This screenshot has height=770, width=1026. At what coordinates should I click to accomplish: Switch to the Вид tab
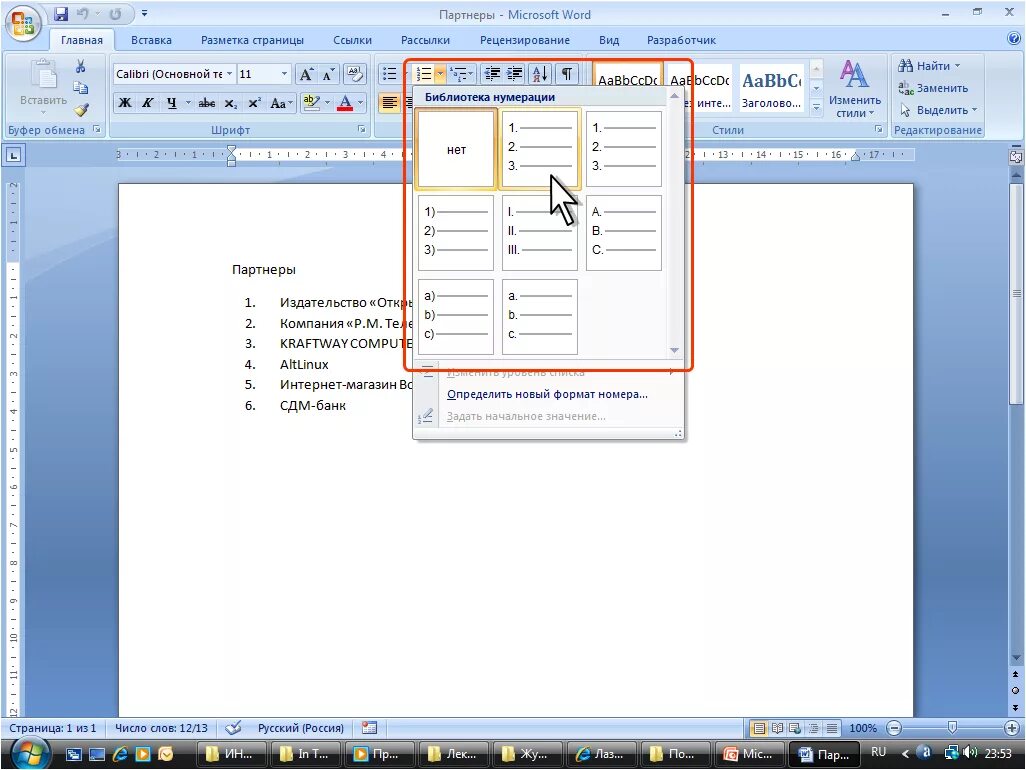click(x=609, y=40)
